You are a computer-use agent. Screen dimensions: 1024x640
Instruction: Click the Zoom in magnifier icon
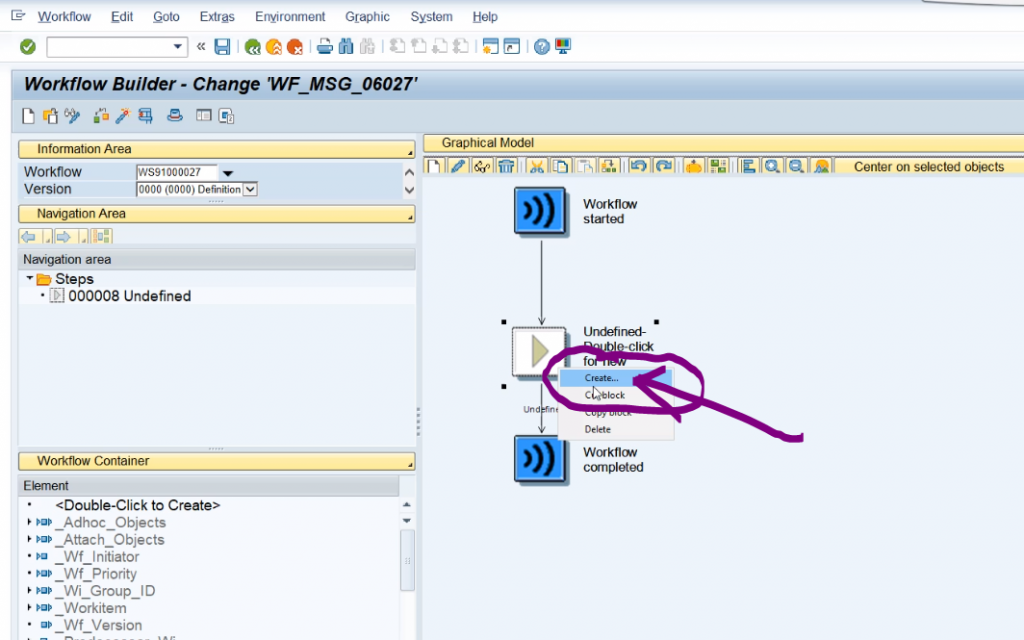click(772, 167)
